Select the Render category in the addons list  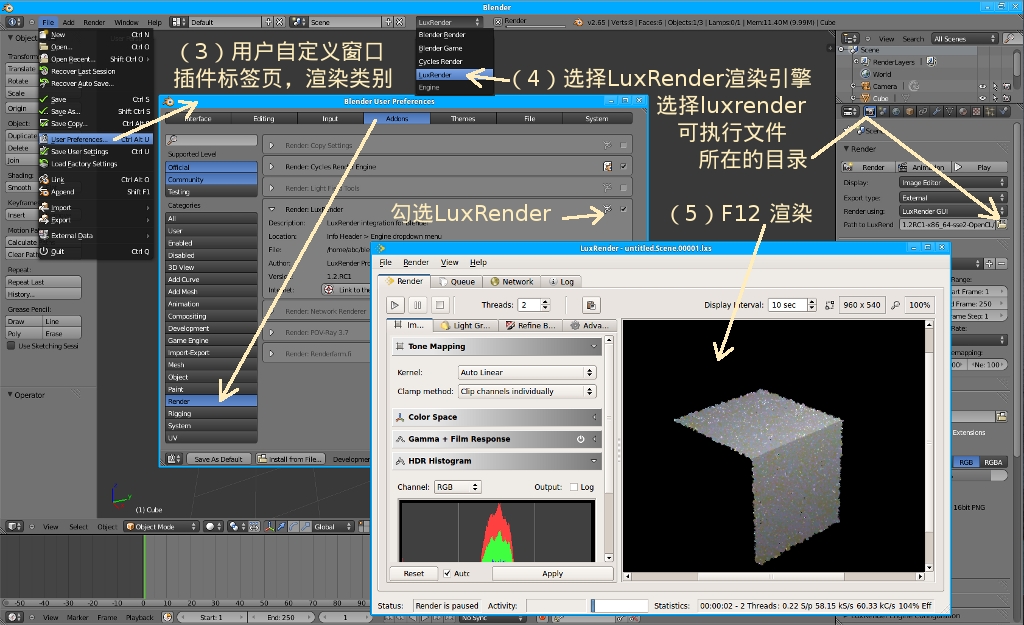point(212,401)
